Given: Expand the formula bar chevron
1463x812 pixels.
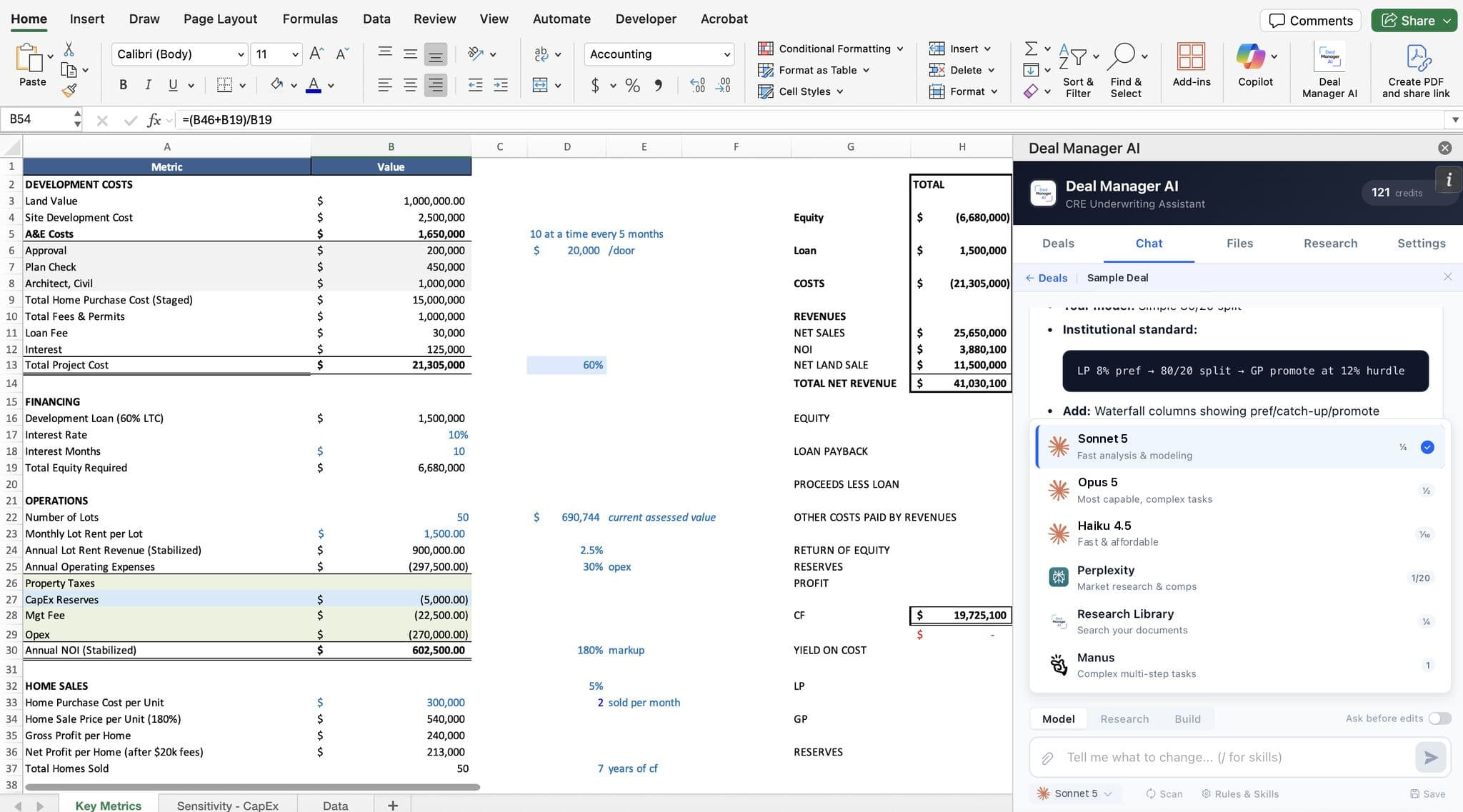Looking at the screenshot, I should coord(1454,119).
